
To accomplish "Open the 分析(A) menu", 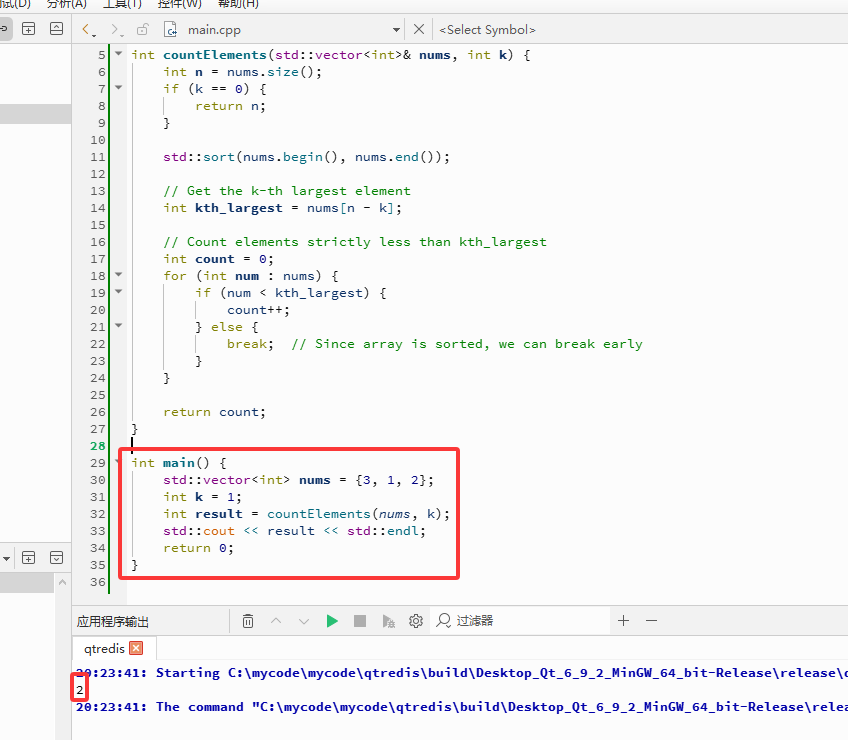I will [x=67, y=4].
